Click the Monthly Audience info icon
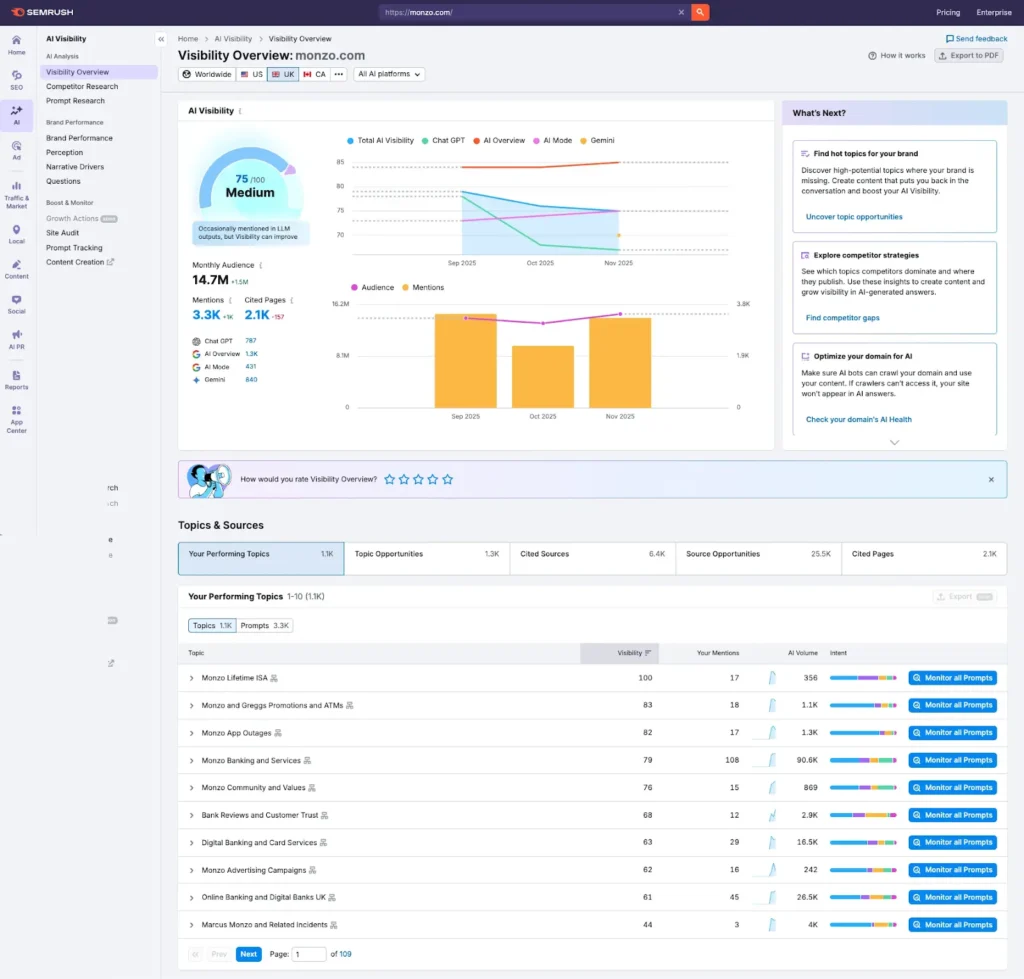This screenshot has height=979, width=1024. click(261, 265)
